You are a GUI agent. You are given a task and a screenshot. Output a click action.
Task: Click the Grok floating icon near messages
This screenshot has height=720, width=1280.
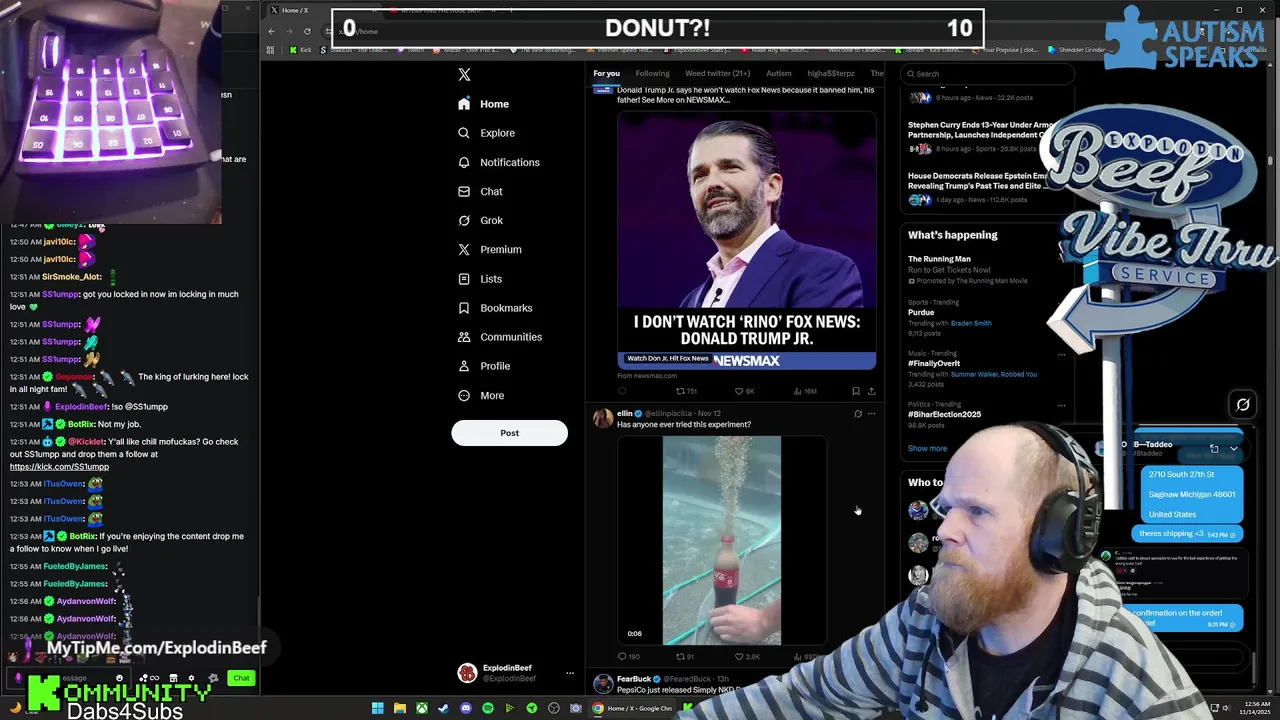pyautogui.click(x=1243, y=405)
